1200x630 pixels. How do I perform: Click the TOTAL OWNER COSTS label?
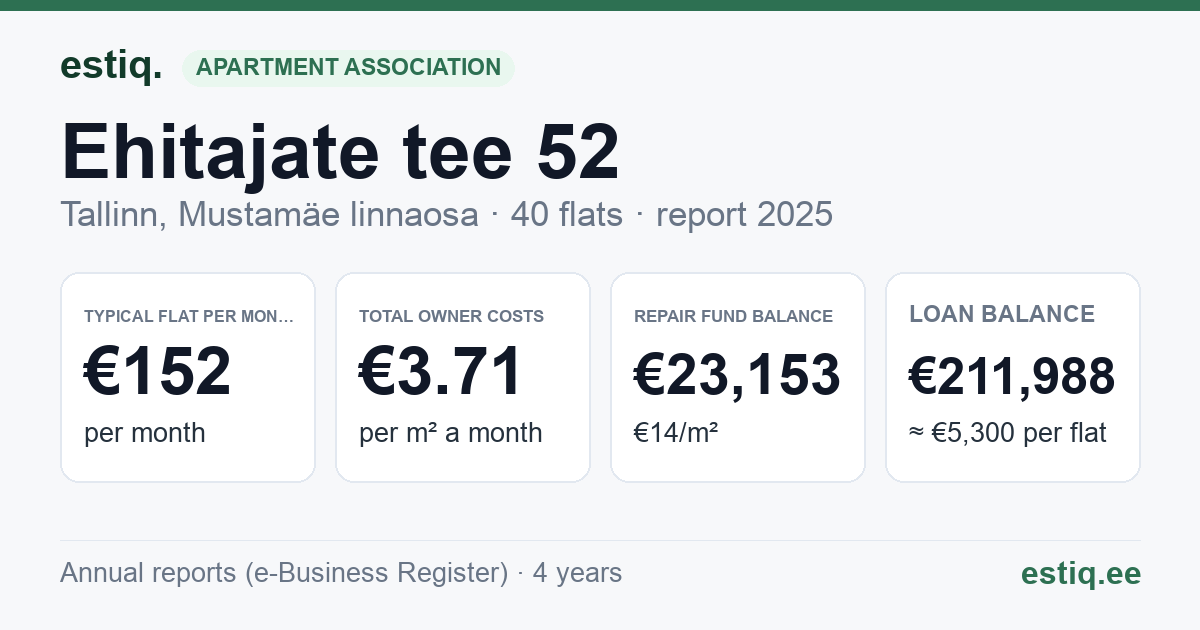451,316
